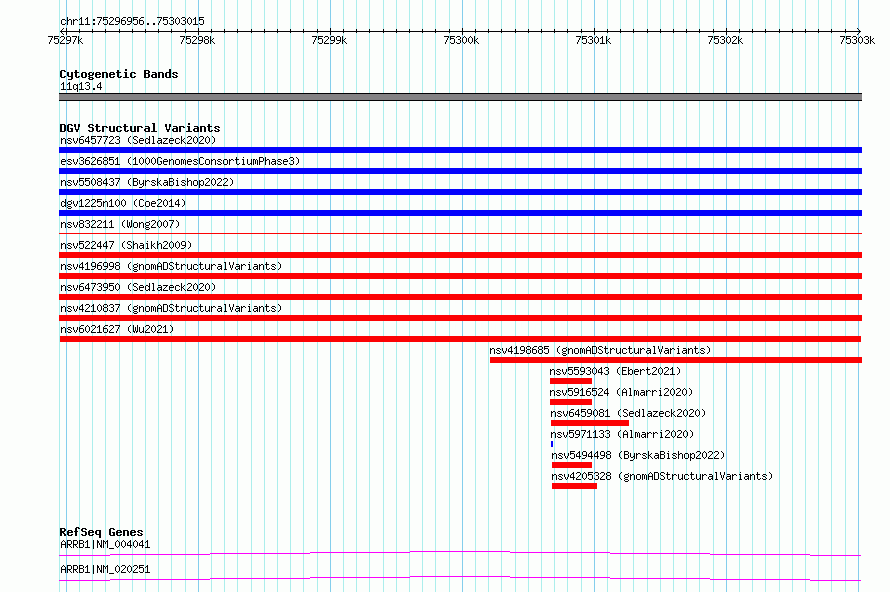Click the chr11:75296956..75303015 region label

pyautogui.click(x=132, y=21)
